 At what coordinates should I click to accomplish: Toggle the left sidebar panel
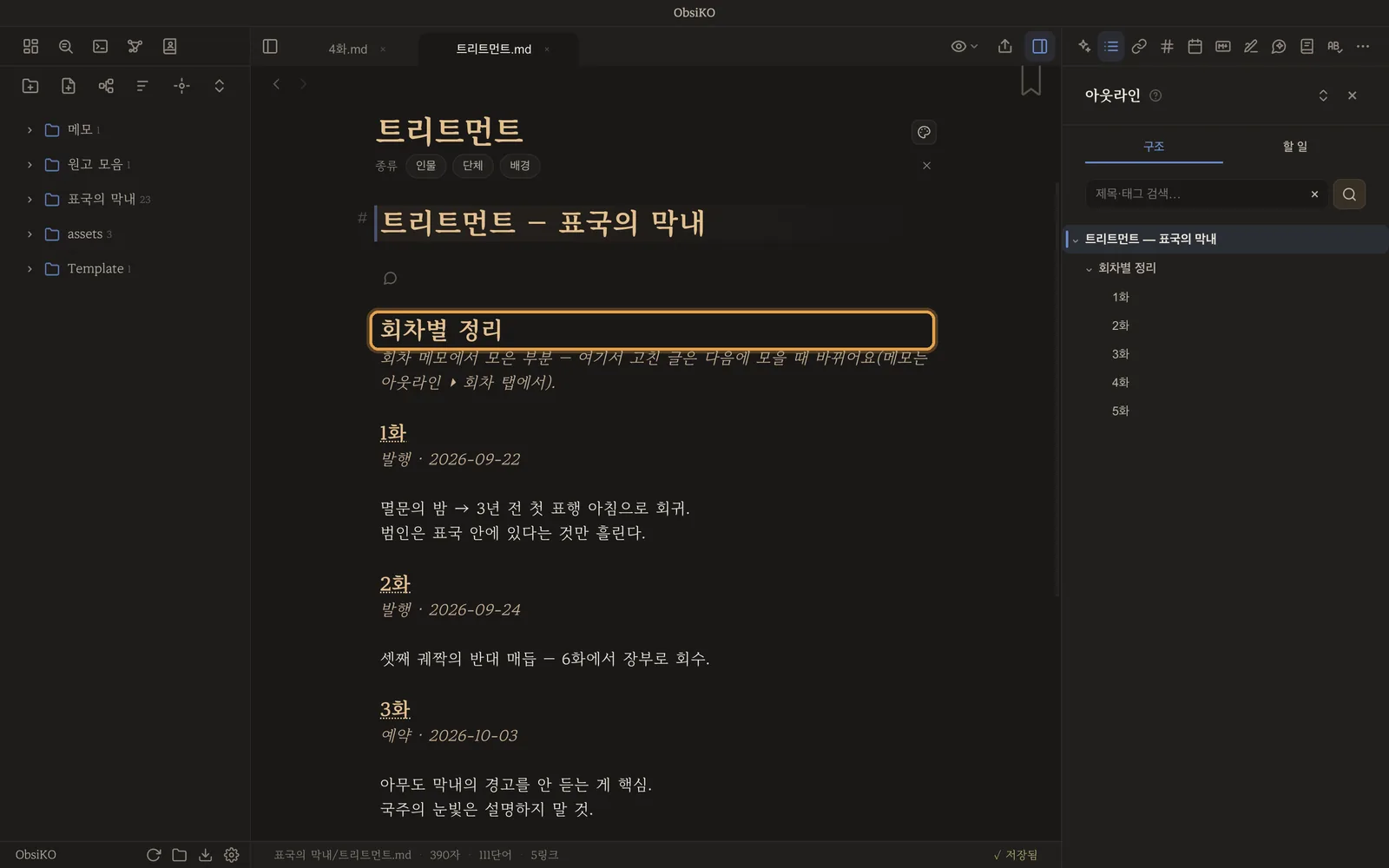270,46
